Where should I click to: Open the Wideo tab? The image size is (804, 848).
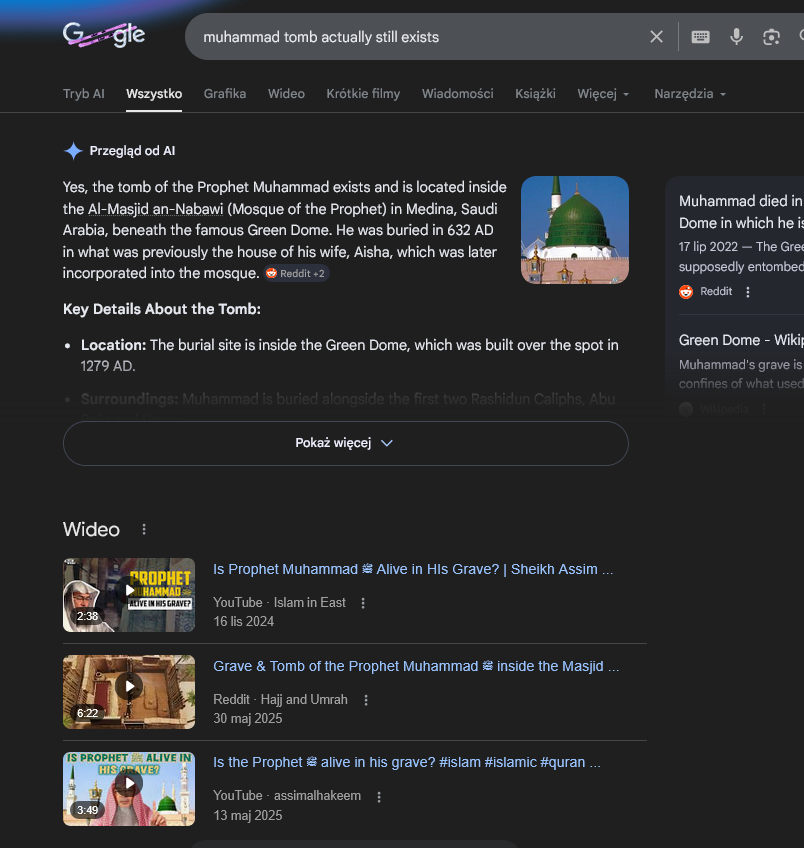click(x=286, y=94)
